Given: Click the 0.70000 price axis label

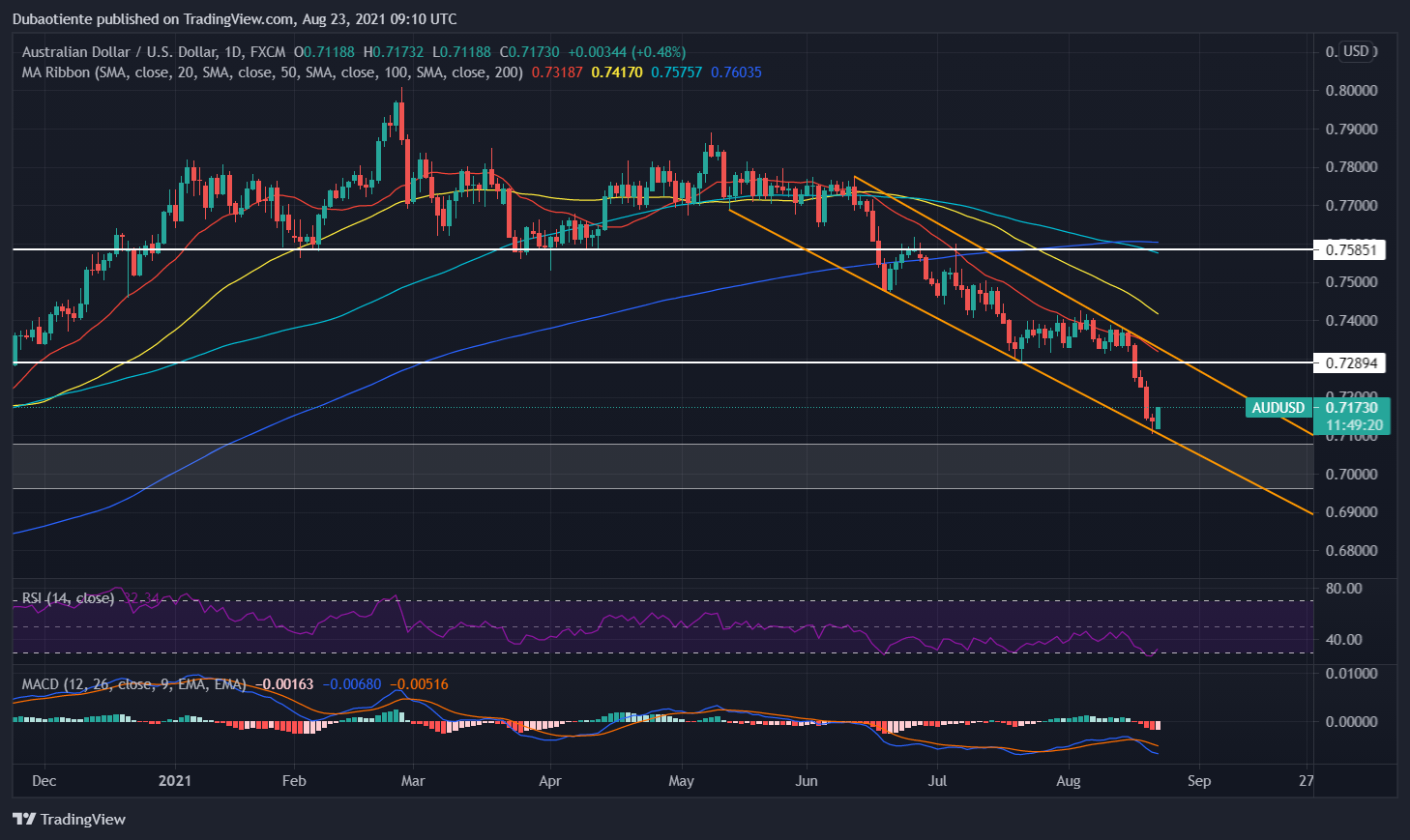Looking at the screenshot, I should click(1351, 475).
